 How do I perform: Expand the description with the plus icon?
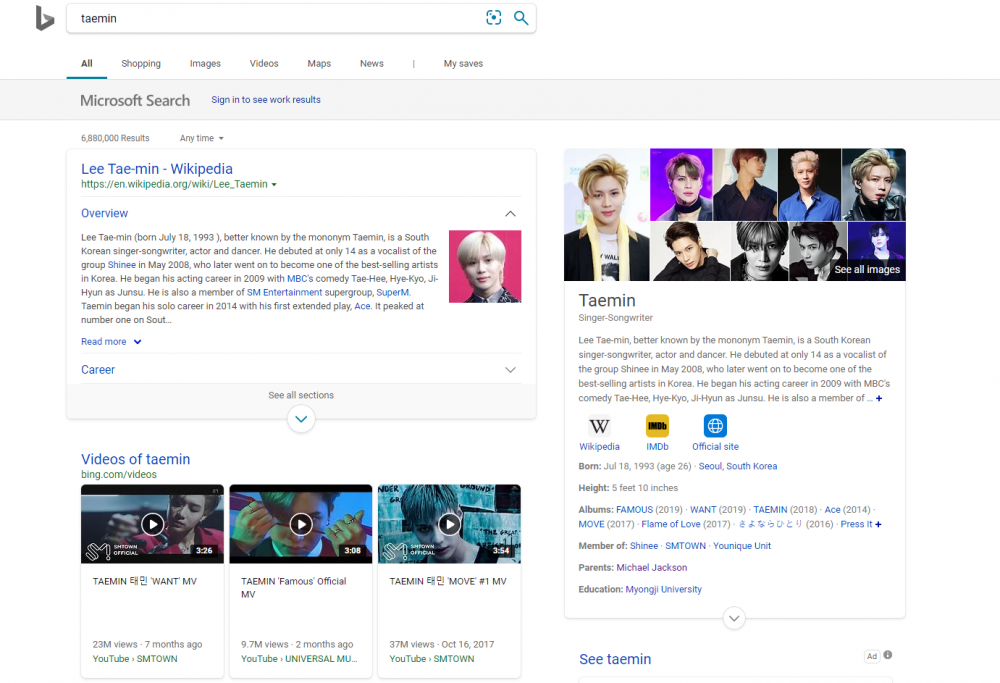point(879,399)
